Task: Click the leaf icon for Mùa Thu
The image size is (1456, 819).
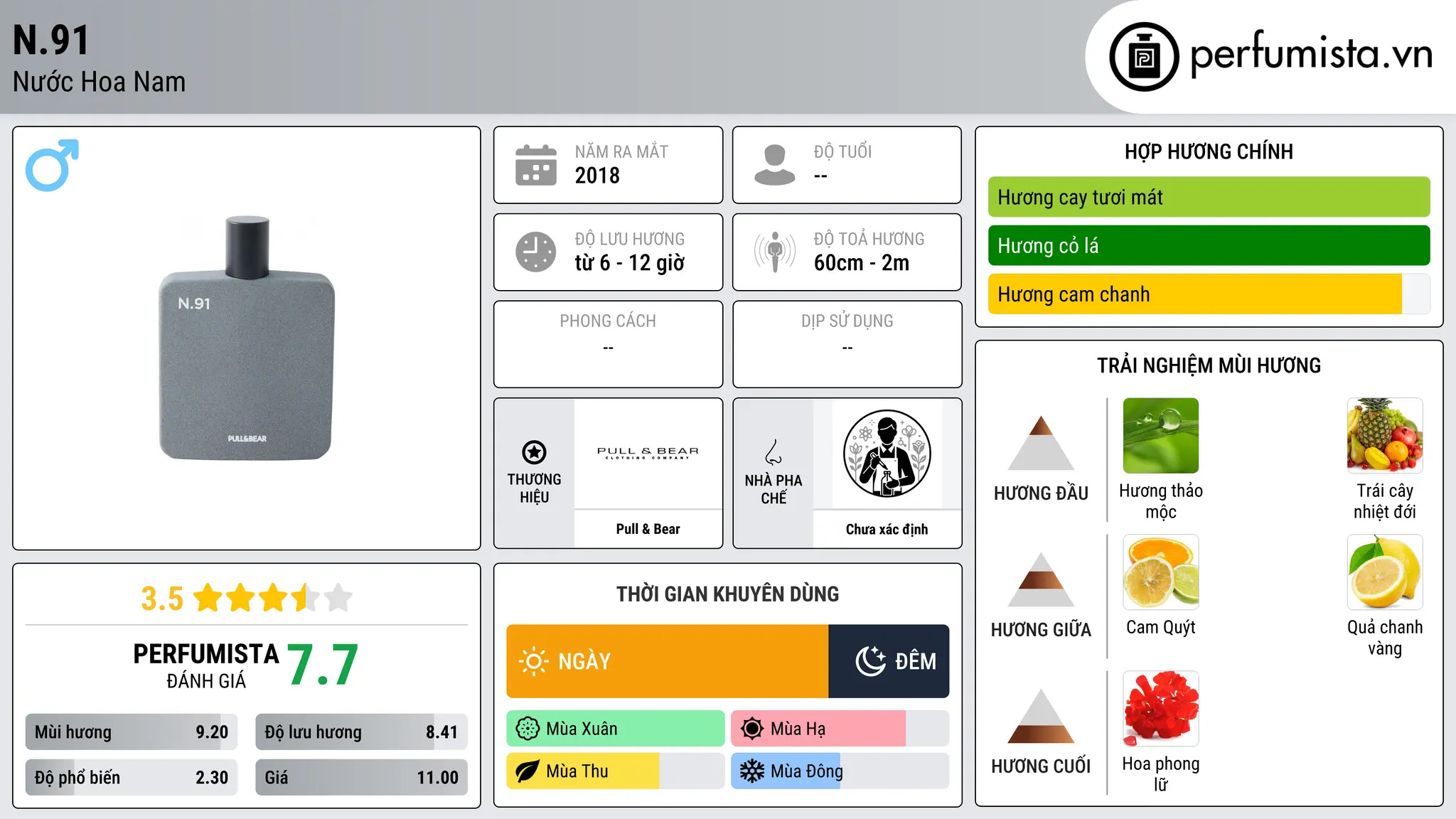Action: (x=528, y=771)
